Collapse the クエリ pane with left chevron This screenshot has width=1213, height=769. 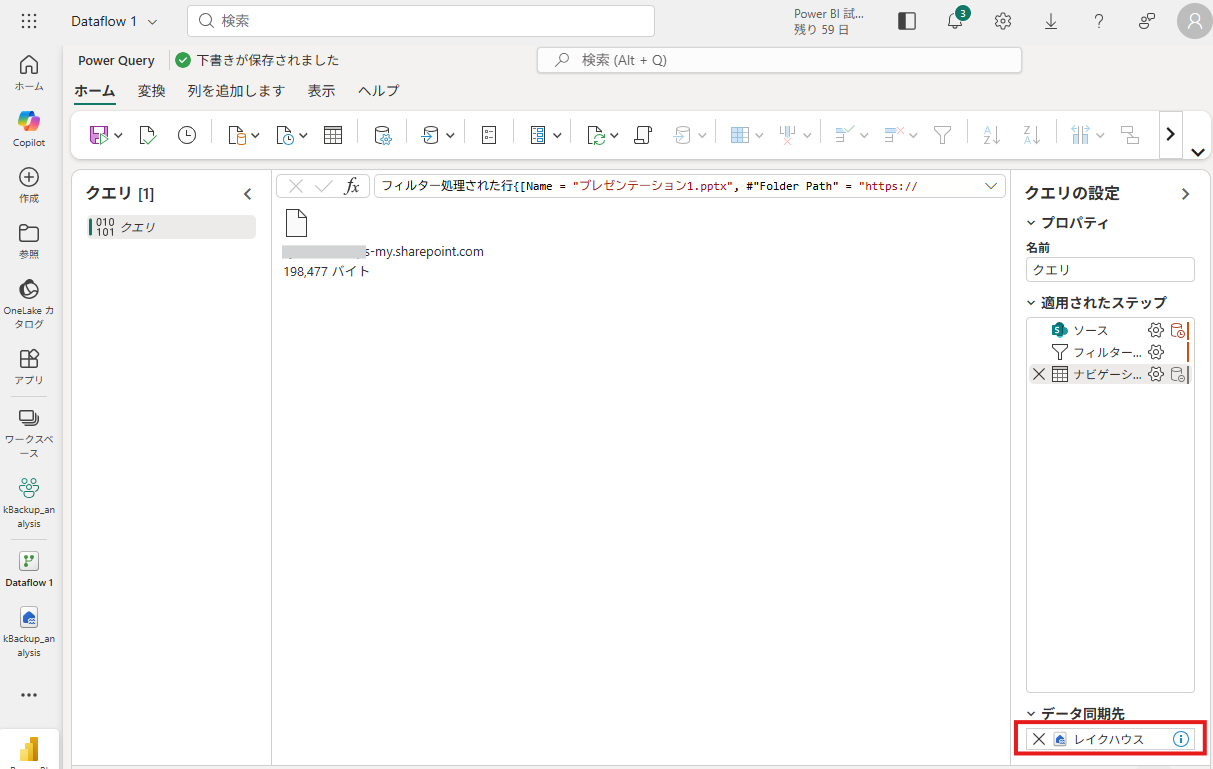pos(248,194)
